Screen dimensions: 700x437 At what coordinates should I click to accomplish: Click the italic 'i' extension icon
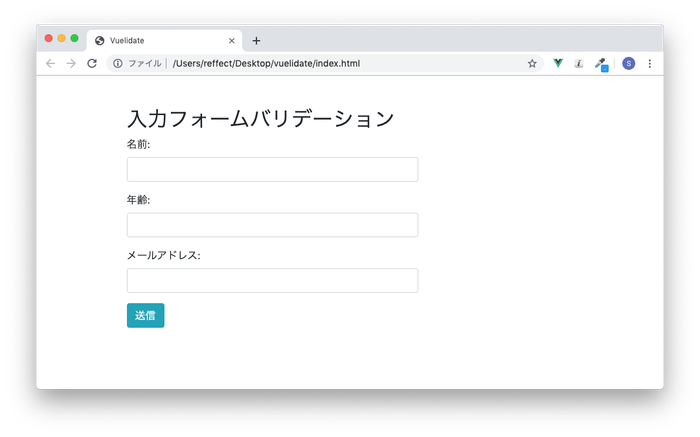pyautogui.click(x=579, y=63)
